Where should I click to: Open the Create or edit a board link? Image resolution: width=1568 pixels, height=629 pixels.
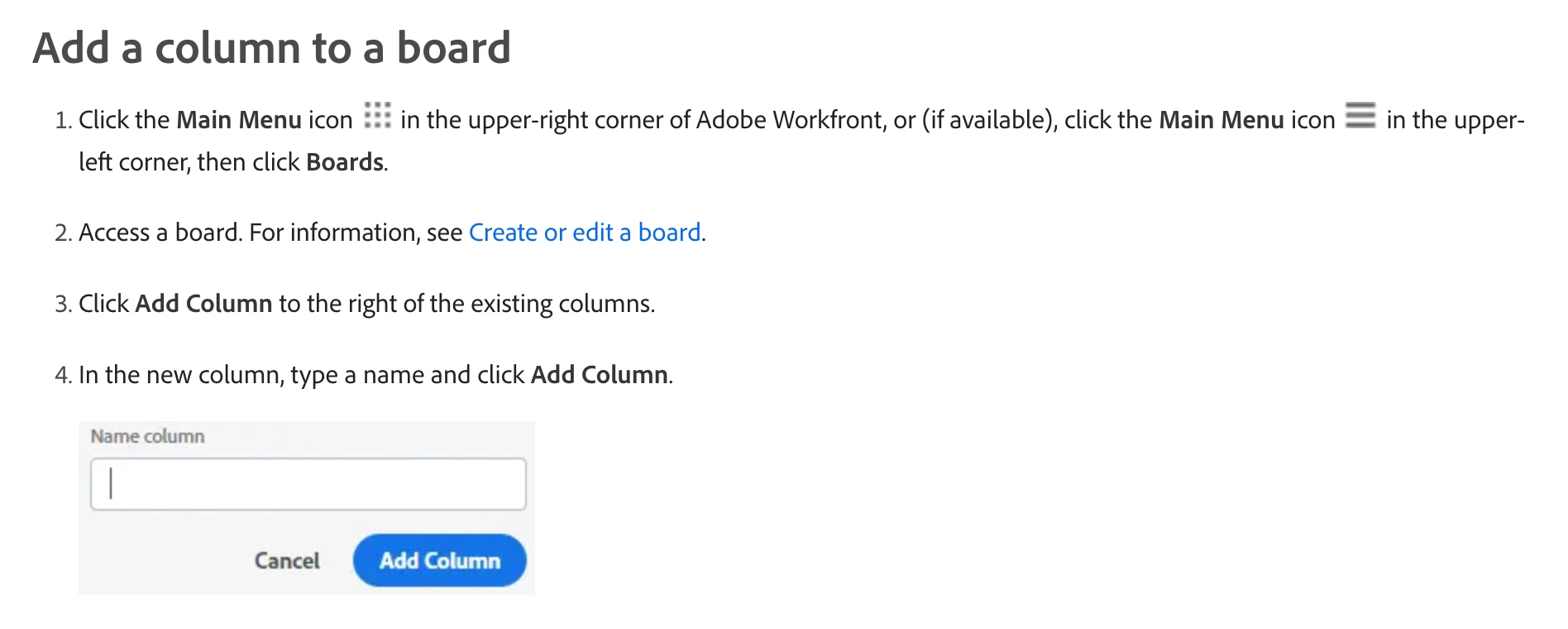pos(585,233)
